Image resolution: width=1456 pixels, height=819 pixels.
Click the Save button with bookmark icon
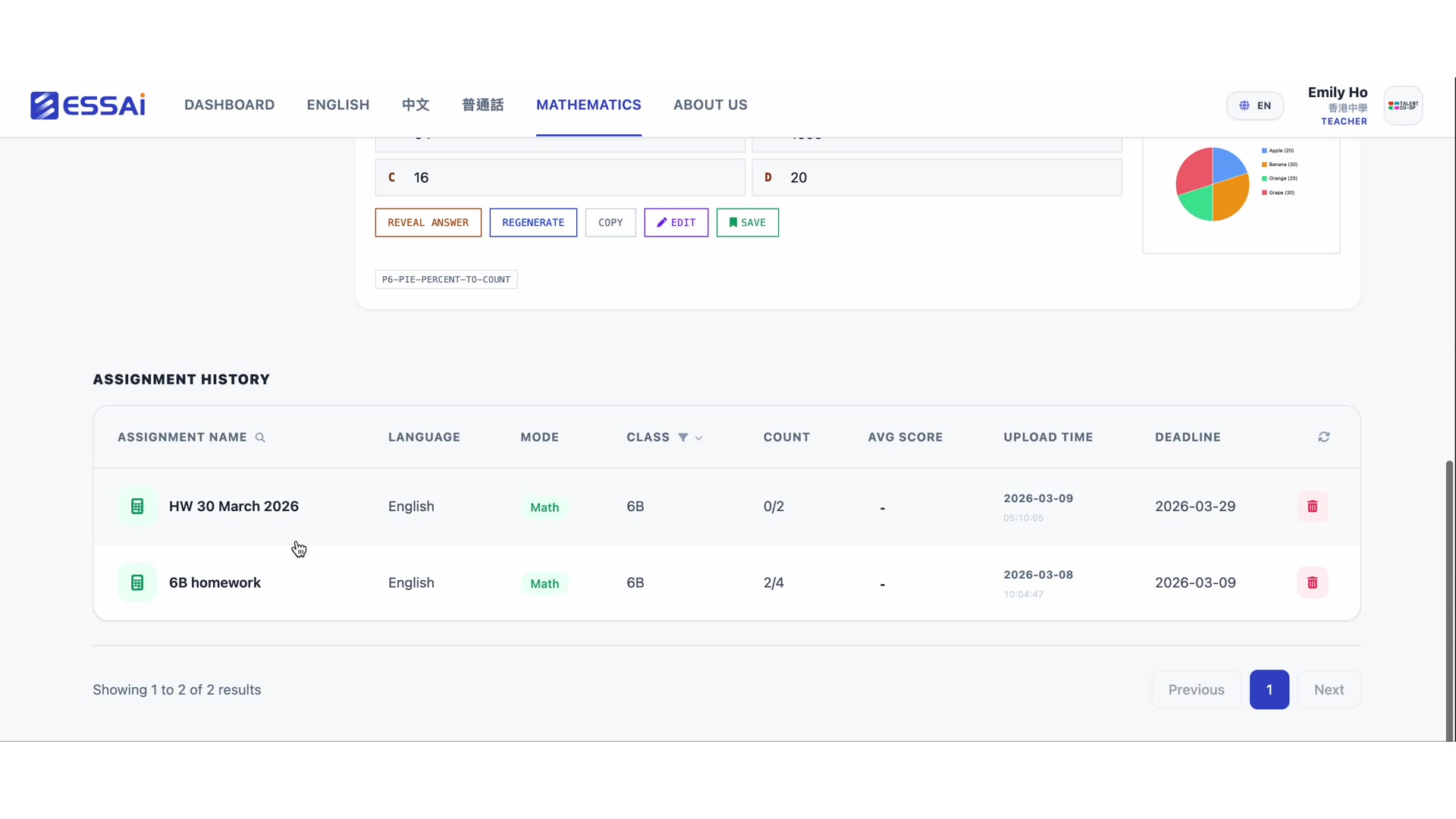pos(747,223)
